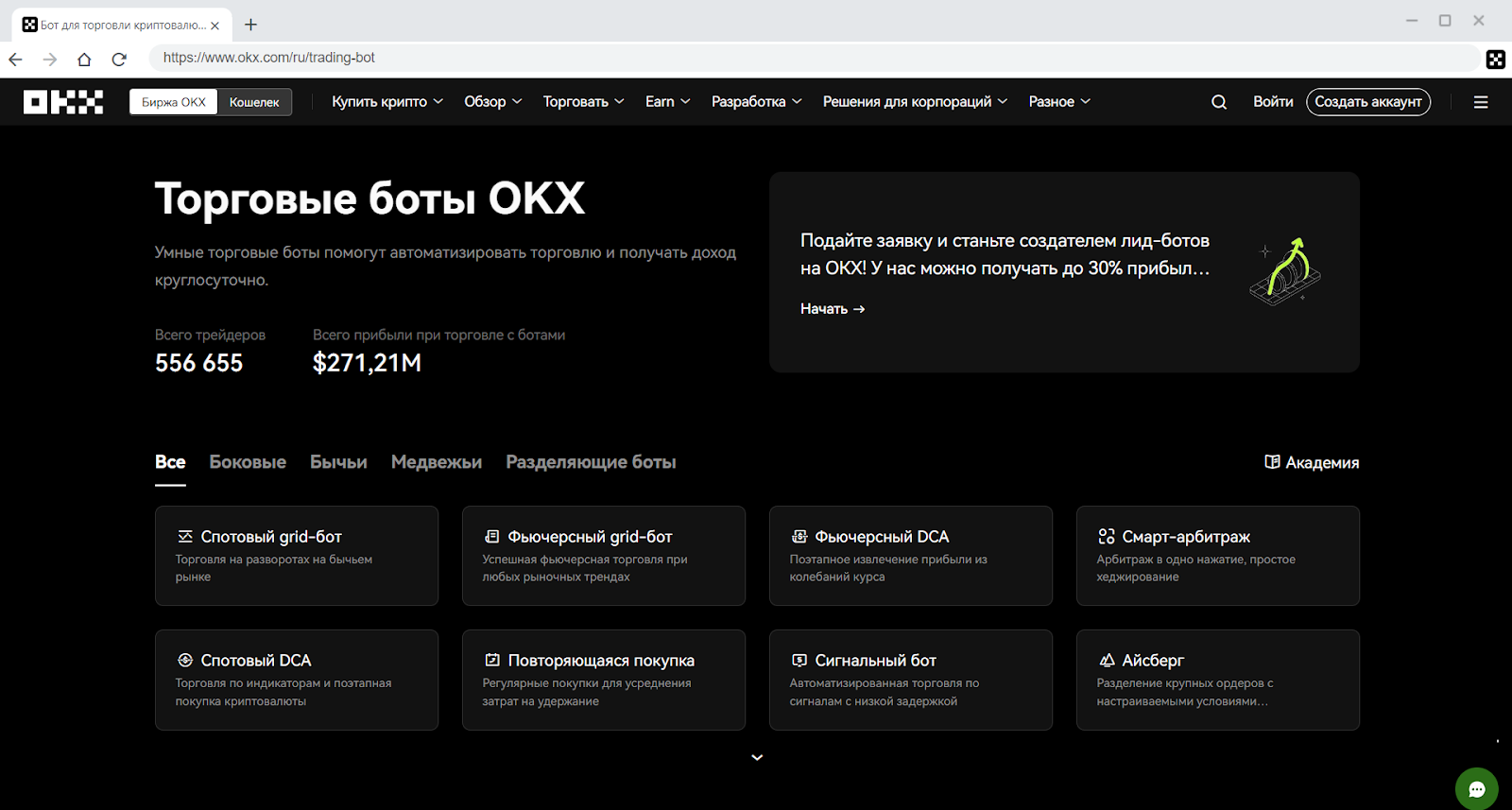The height and width of the screenshot is (810, 1512).
Task: Click the lead-bot promo banner text
Action: (x=1005, y=254)
